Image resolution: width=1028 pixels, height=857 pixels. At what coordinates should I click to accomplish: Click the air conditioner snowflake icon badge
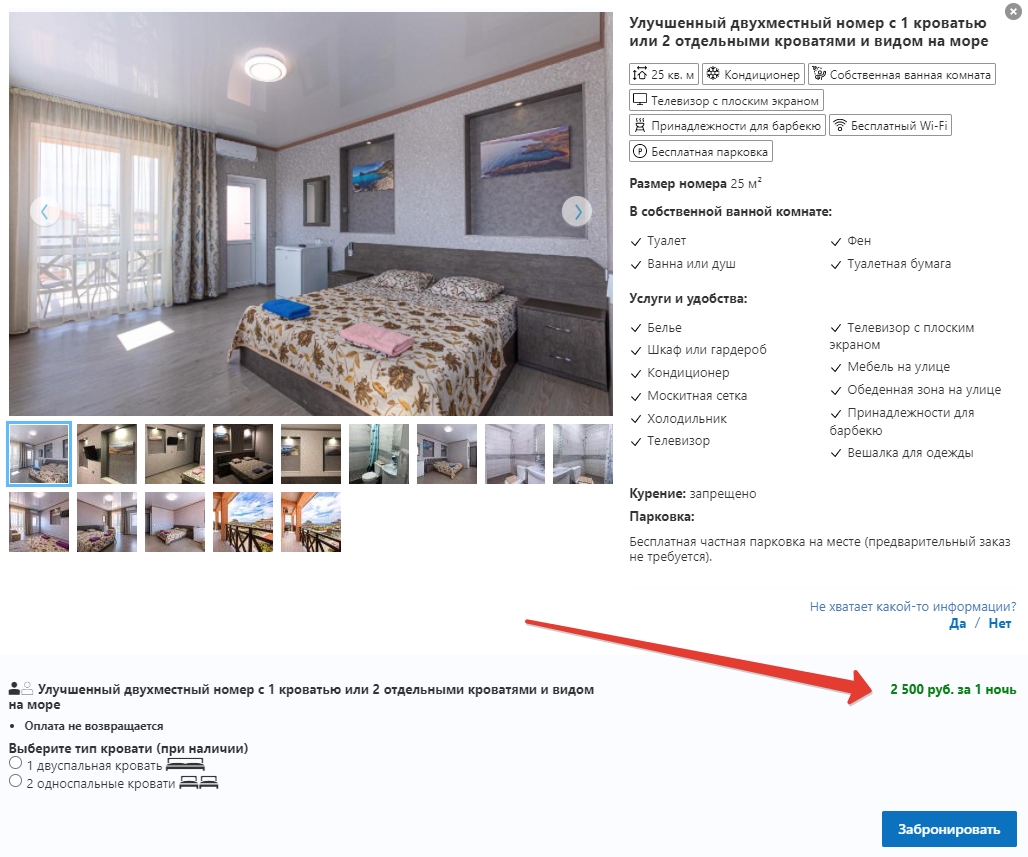tap(753, 74)
